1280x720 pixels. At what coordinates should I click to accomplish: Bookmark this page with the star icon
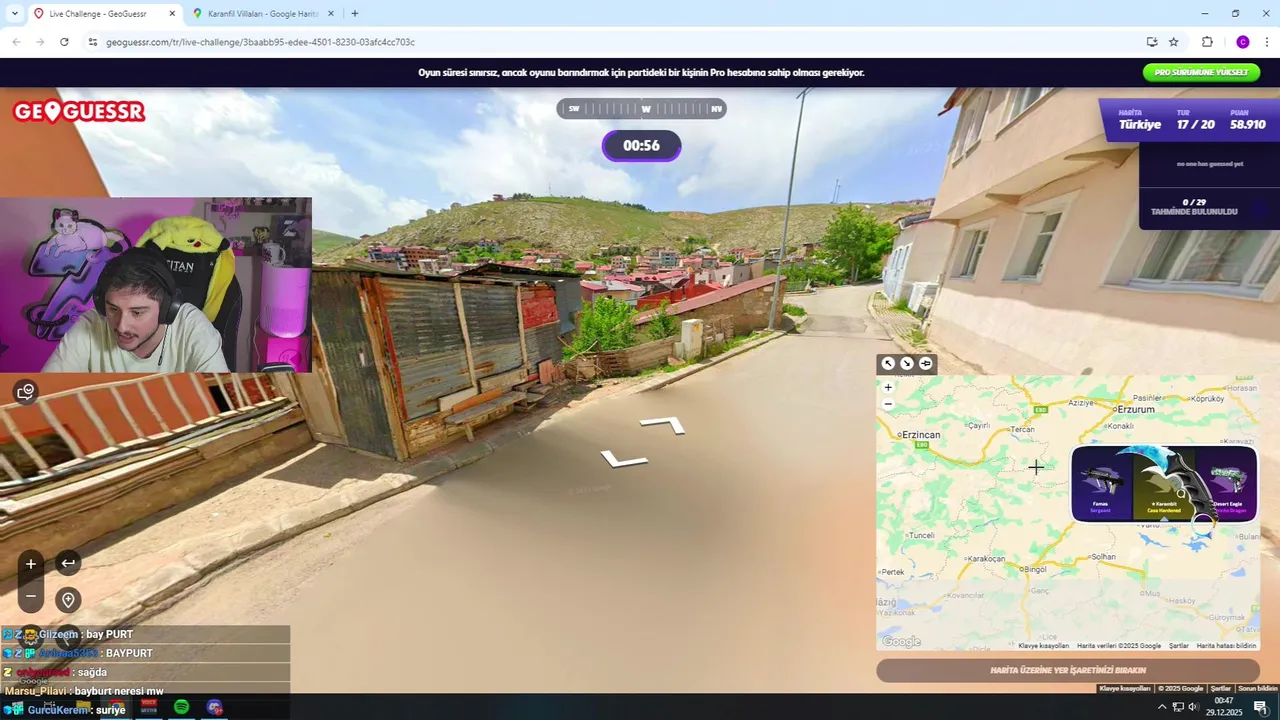point(1174,42)
